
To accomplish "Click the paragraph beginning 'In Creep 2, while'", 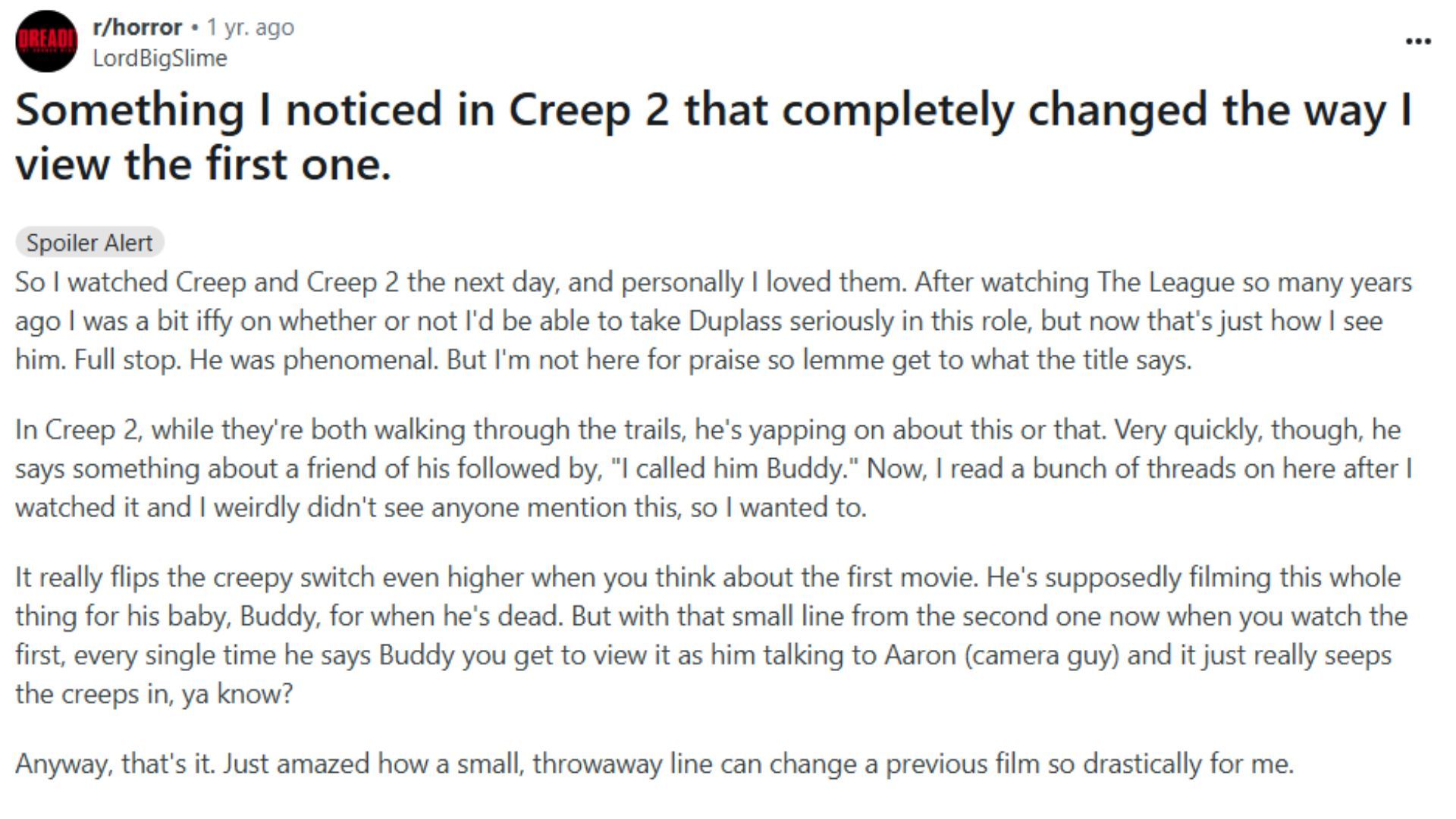I will (x=713, y=468).
